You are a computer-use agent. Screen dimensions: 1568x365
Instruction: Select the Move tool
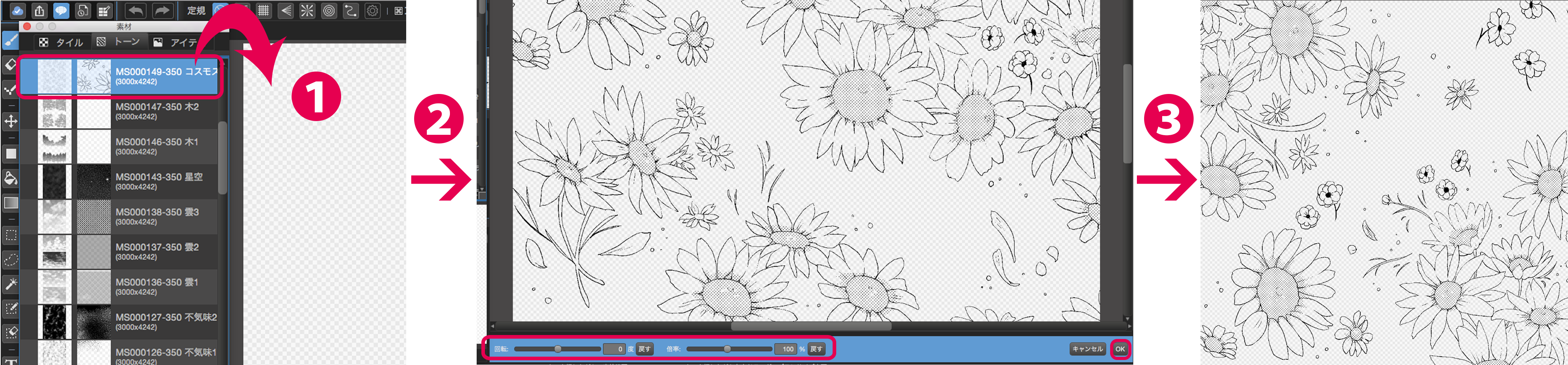coord(10,121)
